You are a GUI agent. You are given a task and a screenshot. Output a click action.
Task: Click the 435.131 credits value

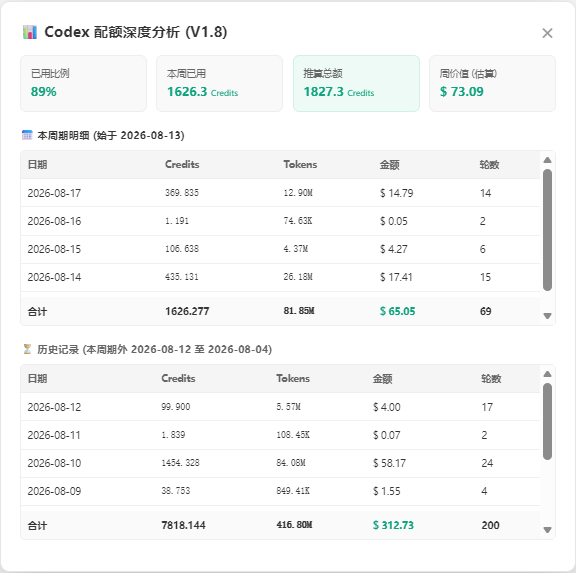(x=182, y=277)
